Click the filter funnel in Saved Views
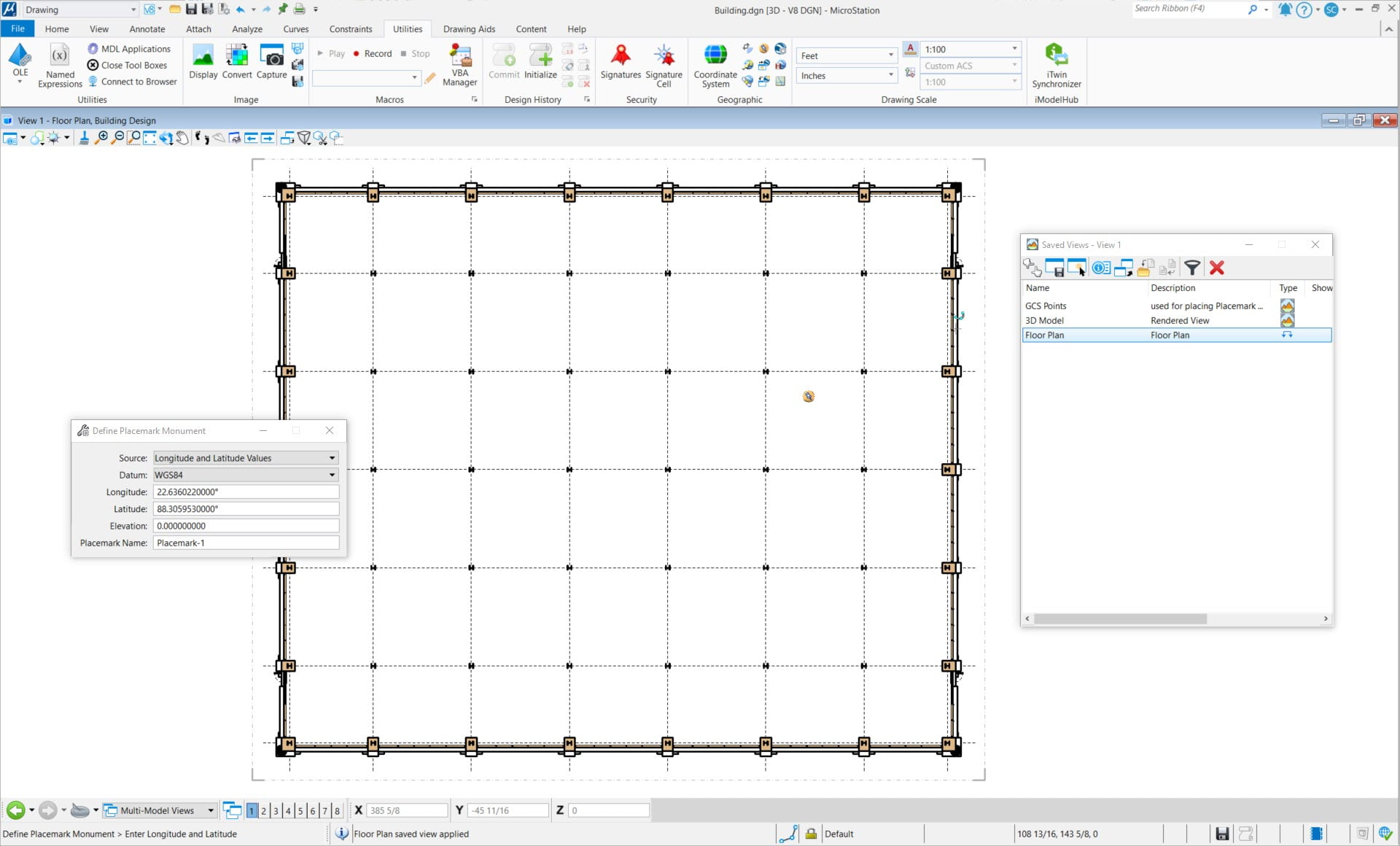Image resolution: width=1400 pixels, height=846 pixels. (1191, 268)
